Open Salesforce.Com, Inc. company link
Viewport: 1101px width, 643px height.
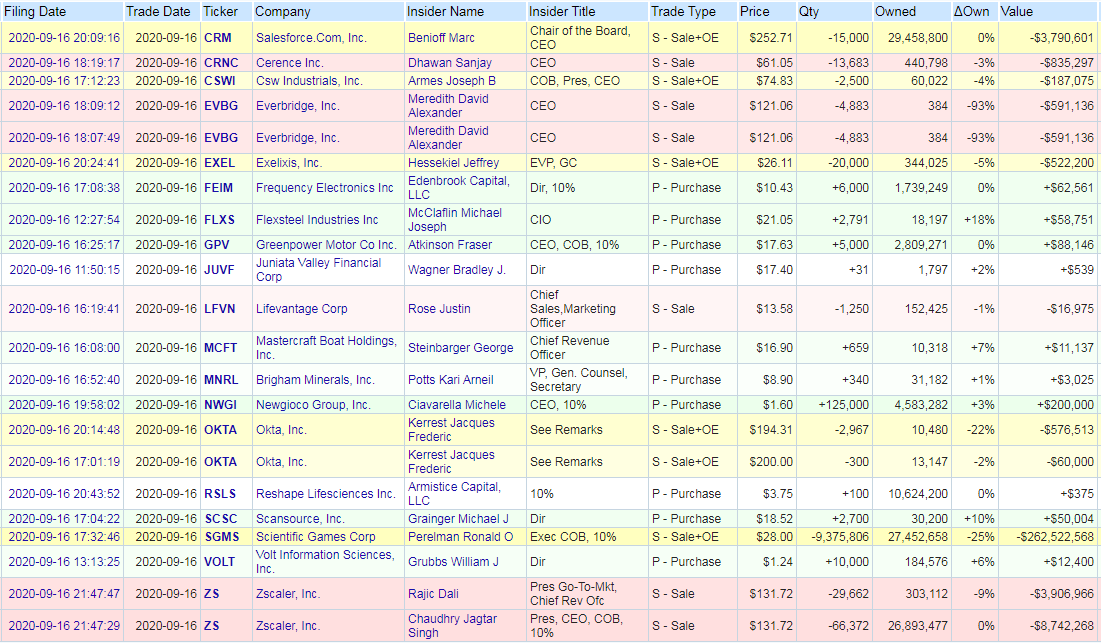311,38
